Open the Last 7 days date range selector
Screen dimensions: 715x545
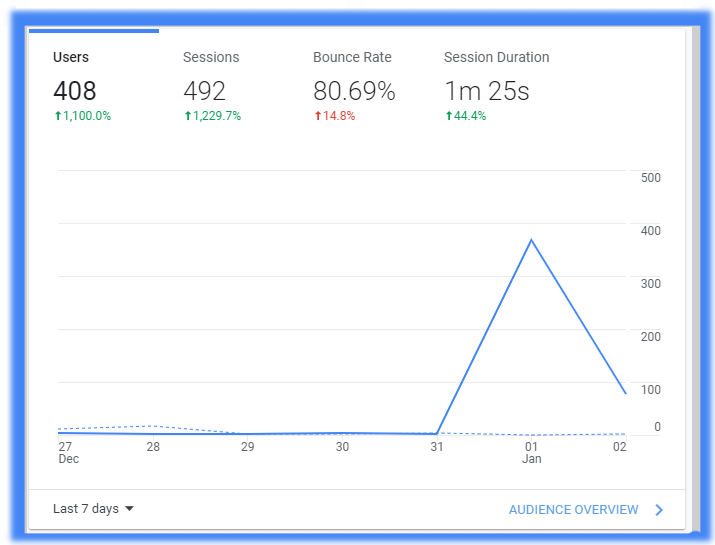93,509
